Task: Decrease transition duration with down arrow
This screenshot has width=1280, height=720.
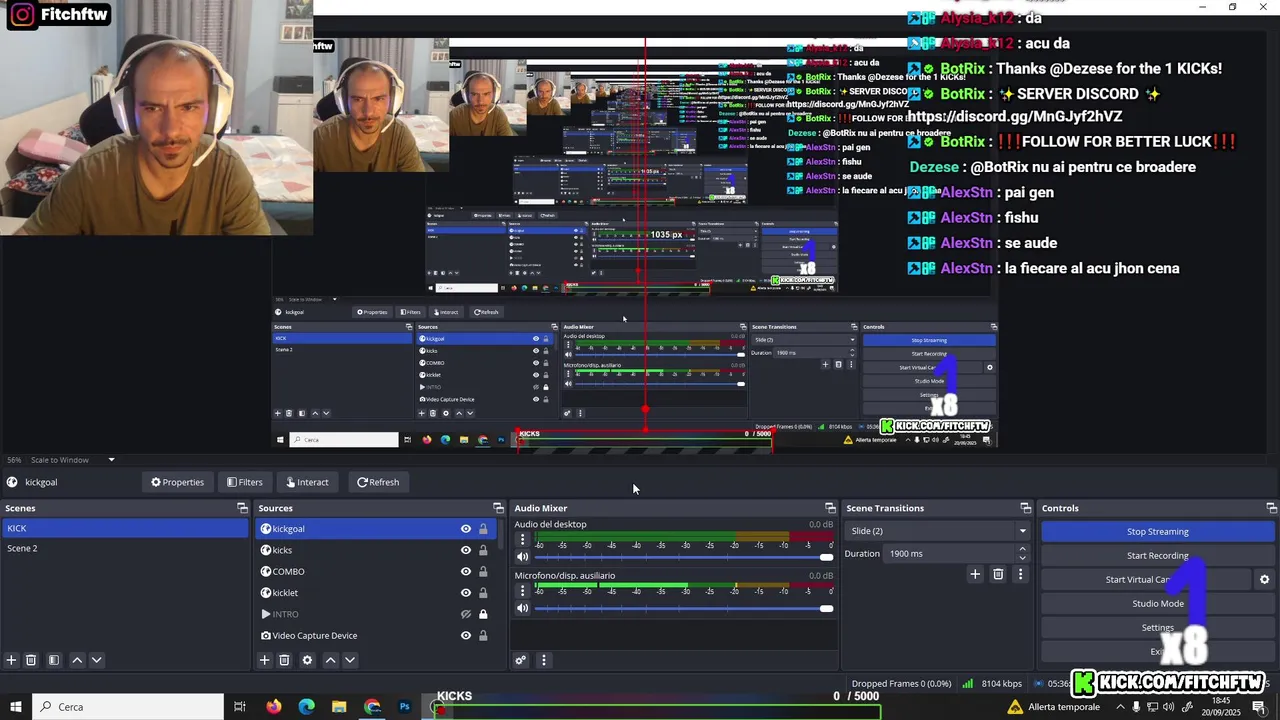Action: 1022,558
